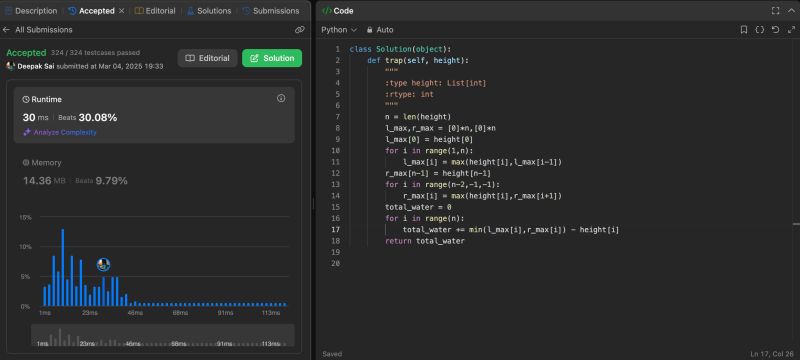
Task: Open the Python language dropdown
Action: 339,30
